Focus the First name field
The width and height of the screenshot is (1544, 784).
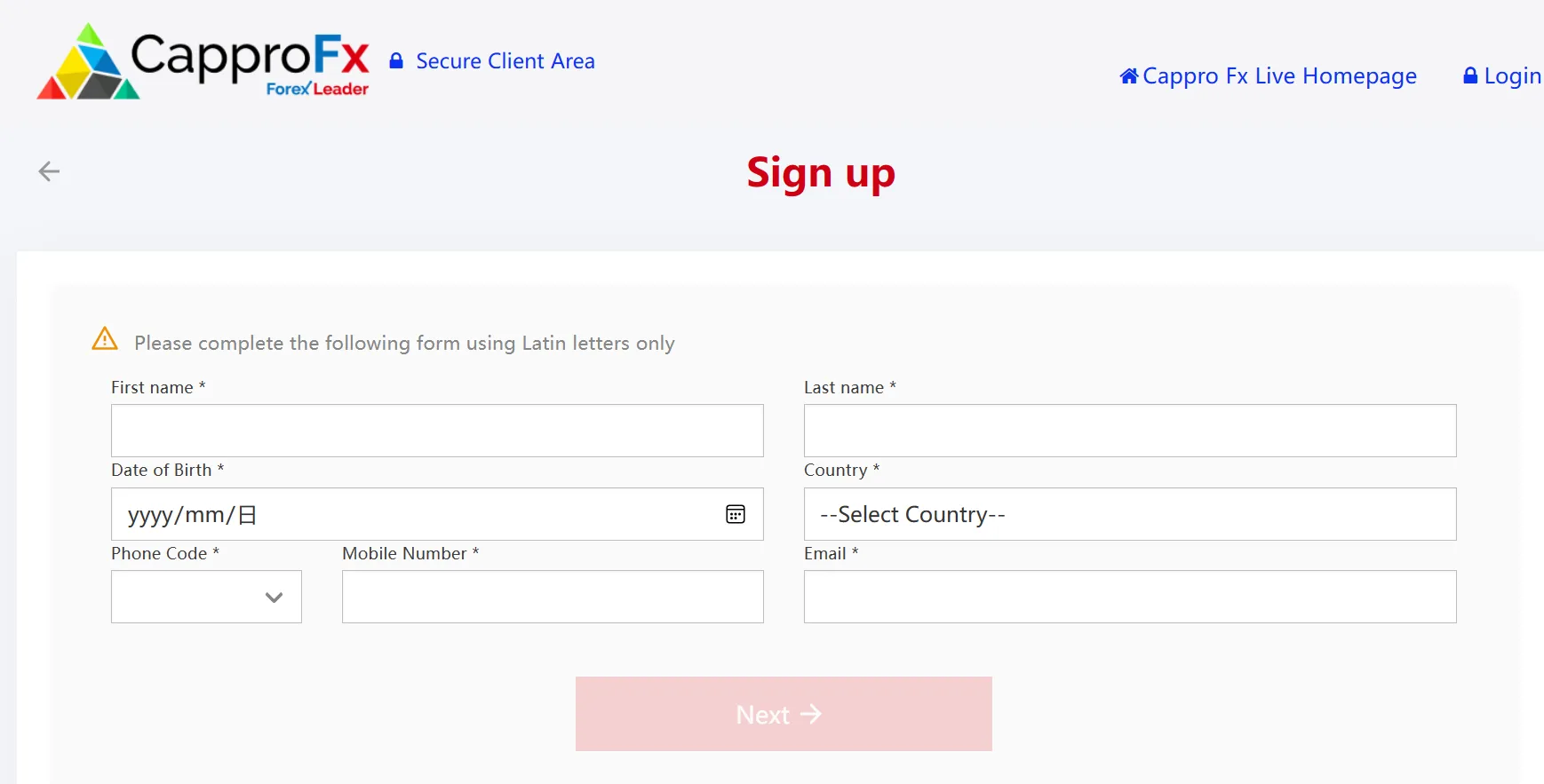[x=437, y=431]
